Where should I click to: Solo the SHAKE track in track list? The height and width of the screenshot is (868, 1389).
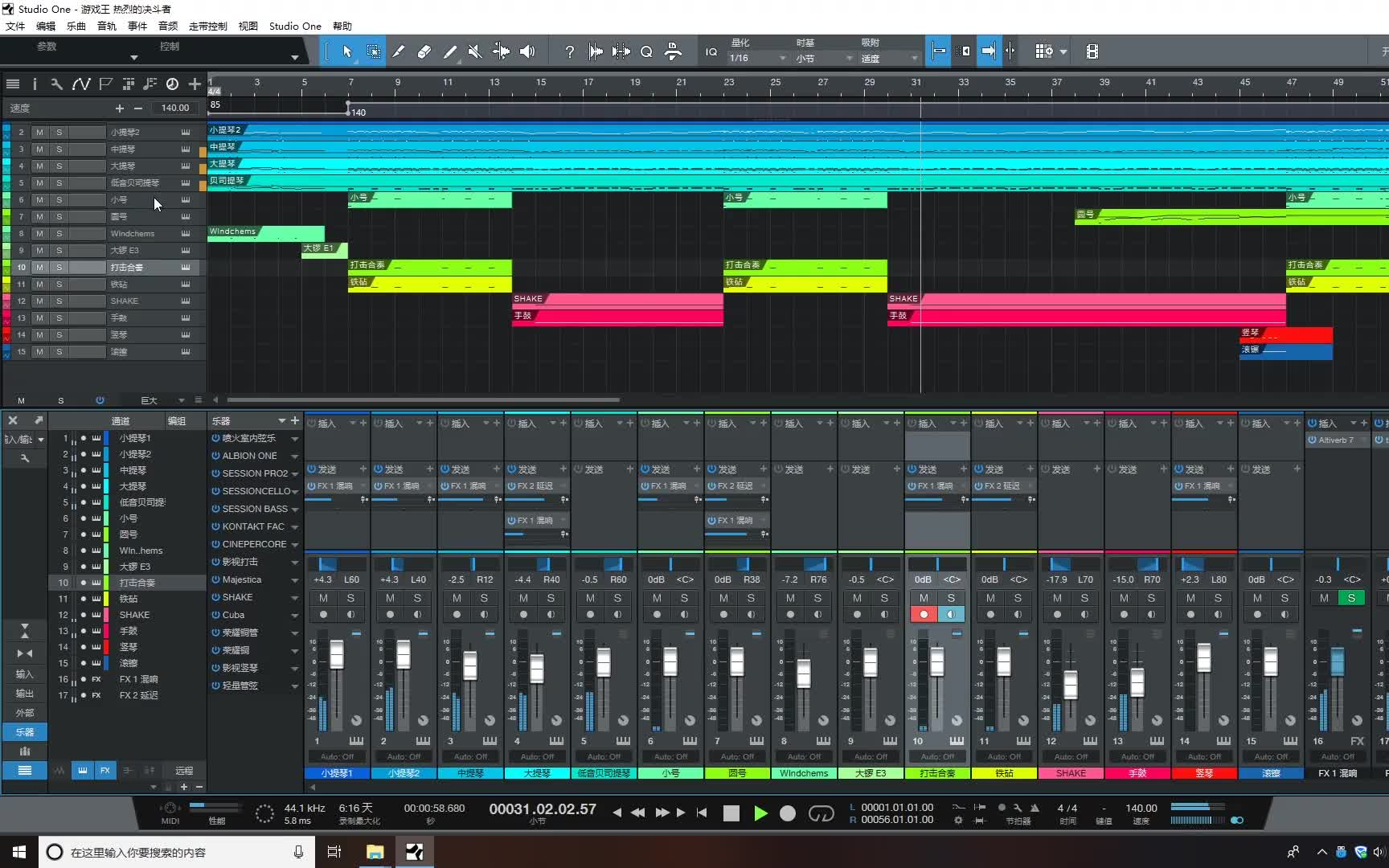(59, 301)
